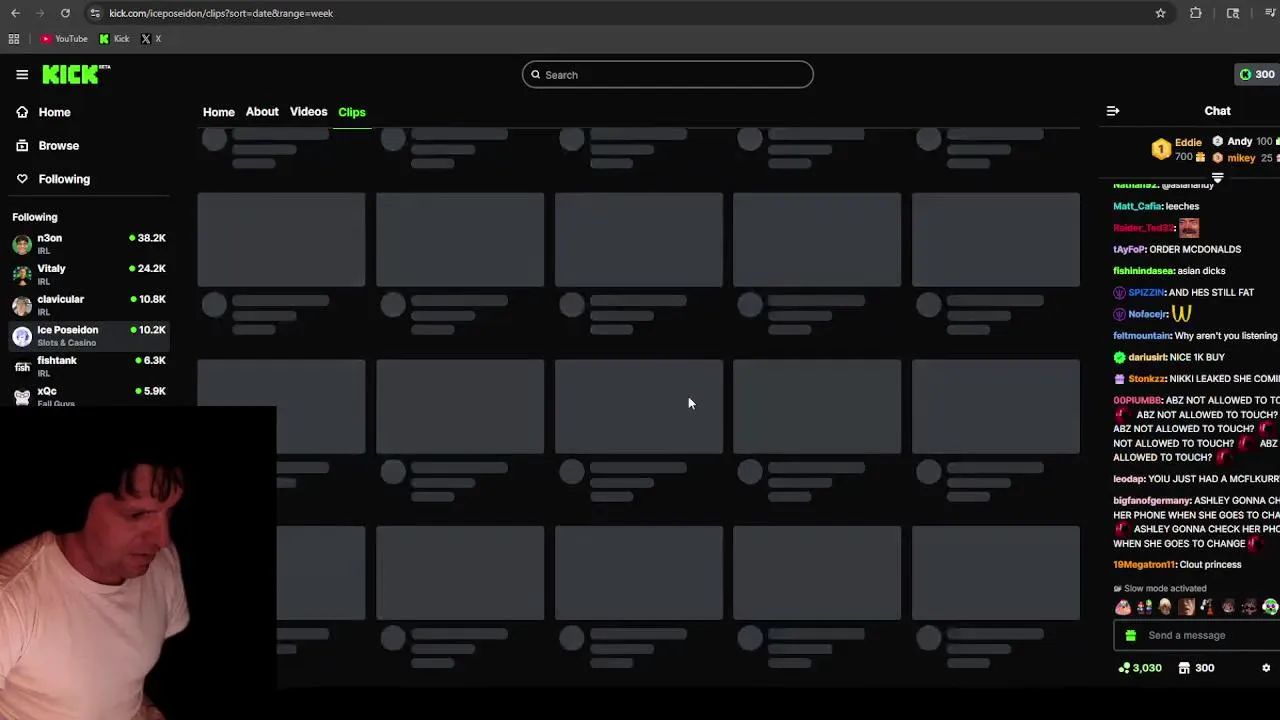The height and width of the screenshot is (720, 1280).
Task: Click mikey in the chat leaderboard
Action: pos(1241,158)
